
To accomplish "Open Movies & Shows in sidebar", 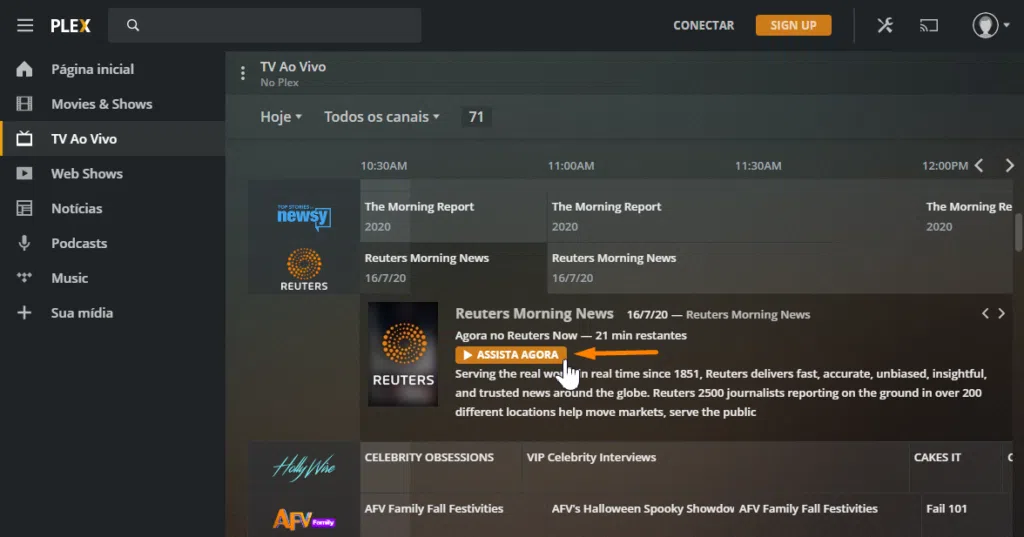I will (101, 104).
